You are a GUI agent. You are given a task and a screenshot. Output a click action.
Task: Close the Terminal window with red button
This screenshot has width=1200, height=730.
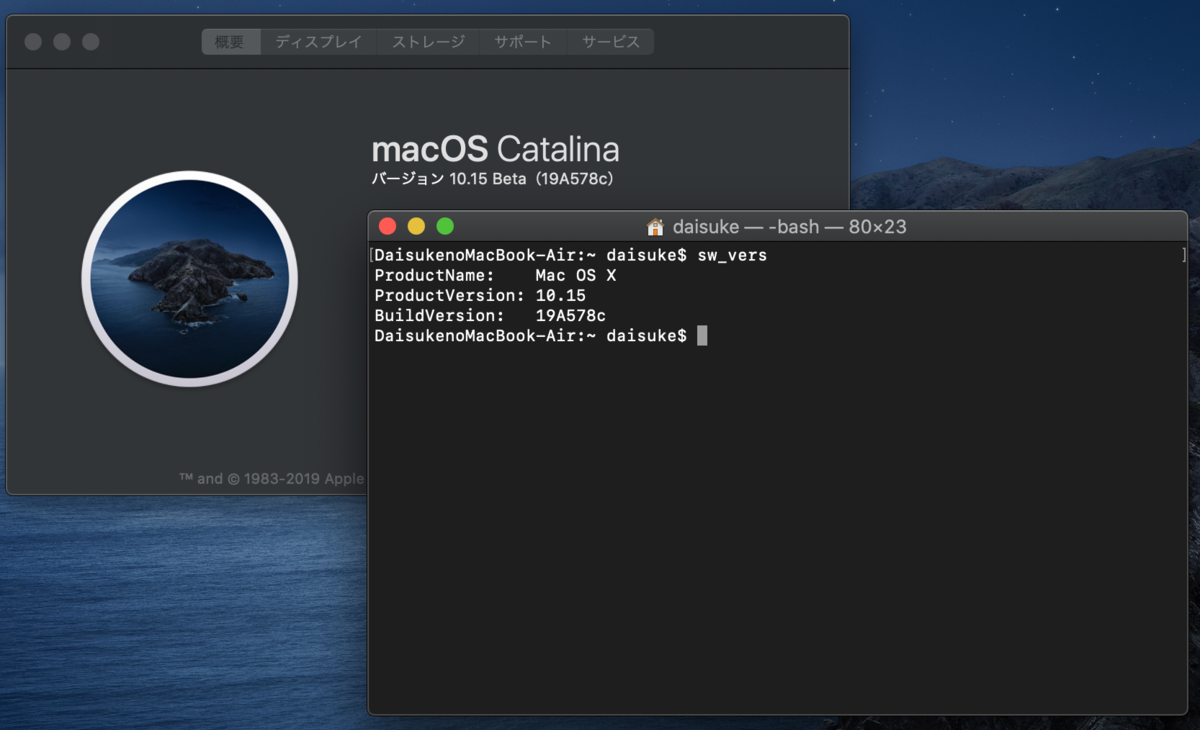(388, 227)
